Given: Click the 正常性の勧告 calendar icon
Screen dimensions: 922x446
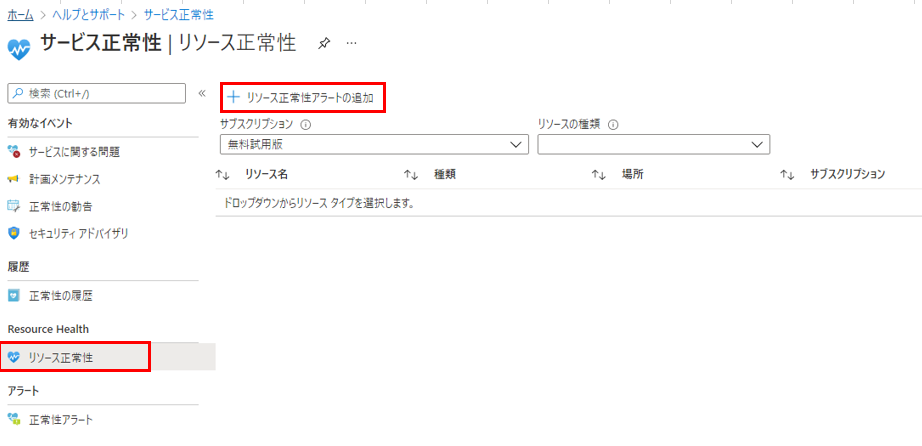Looking at the screenshot, I should [x=14, y=206].
